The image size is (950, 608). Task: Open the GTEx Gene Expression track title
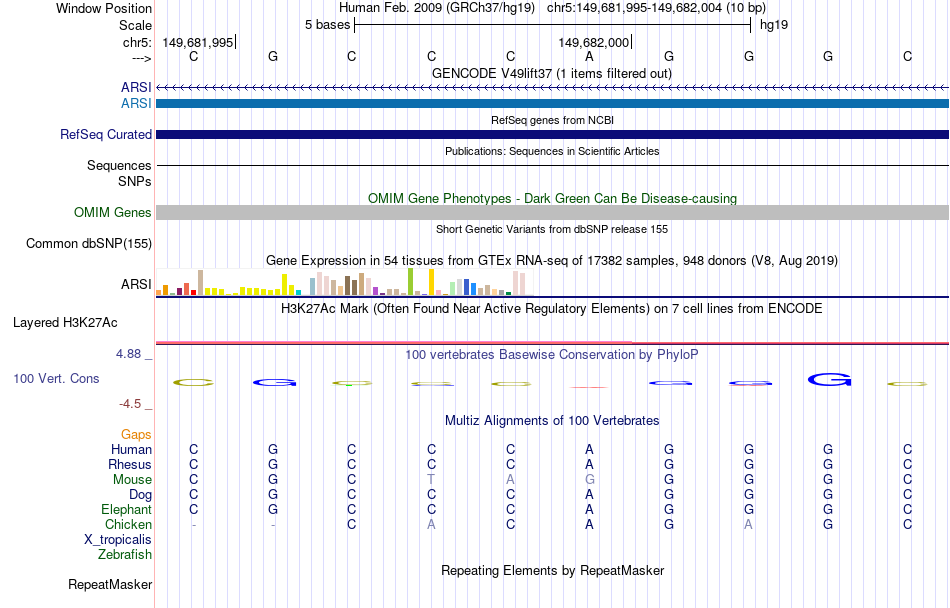[552, 260]
